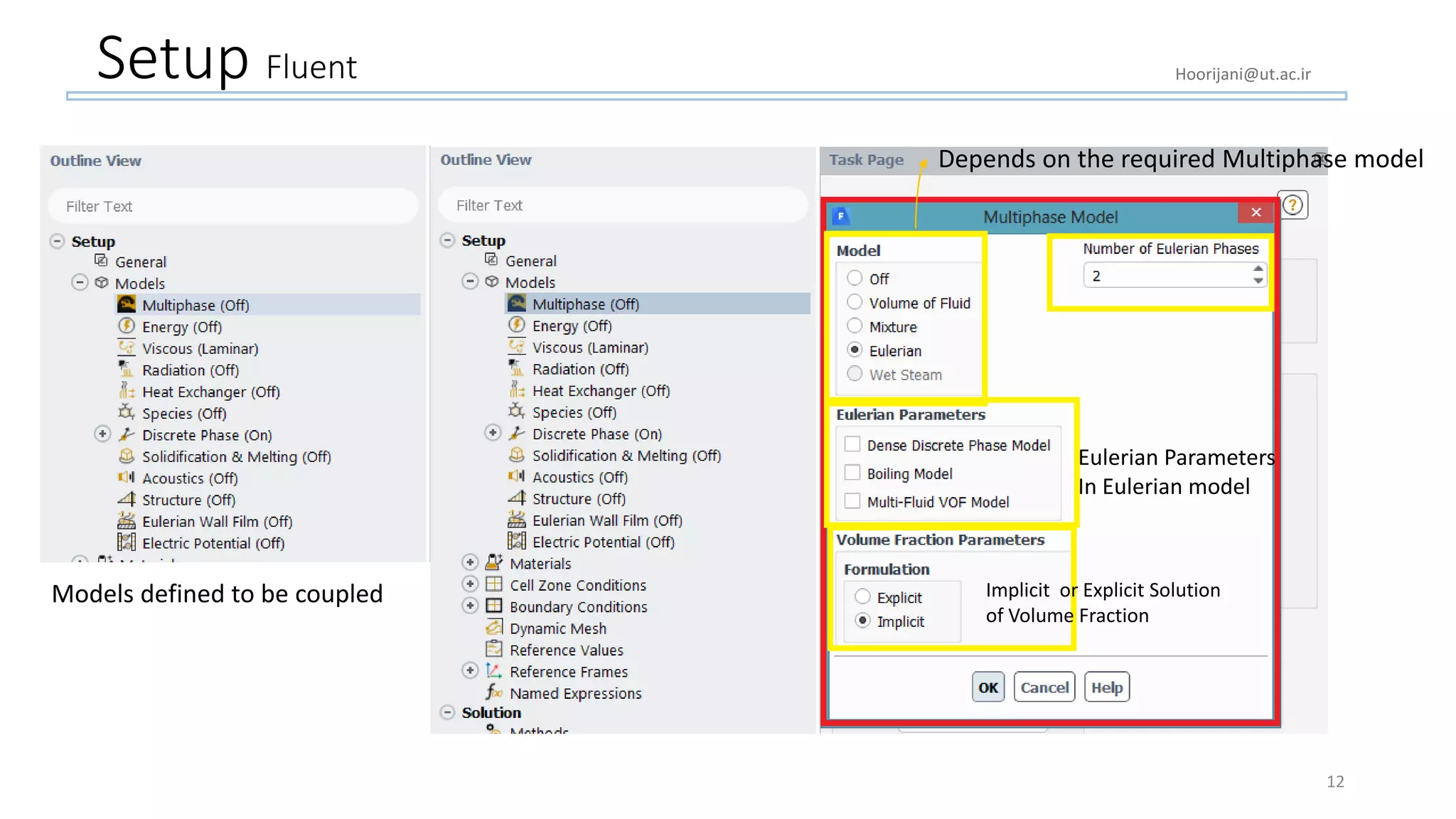Screen dimensions: 1456x819
Task: Select Cell Zone Conditions tree item
Action: (577, 585)
